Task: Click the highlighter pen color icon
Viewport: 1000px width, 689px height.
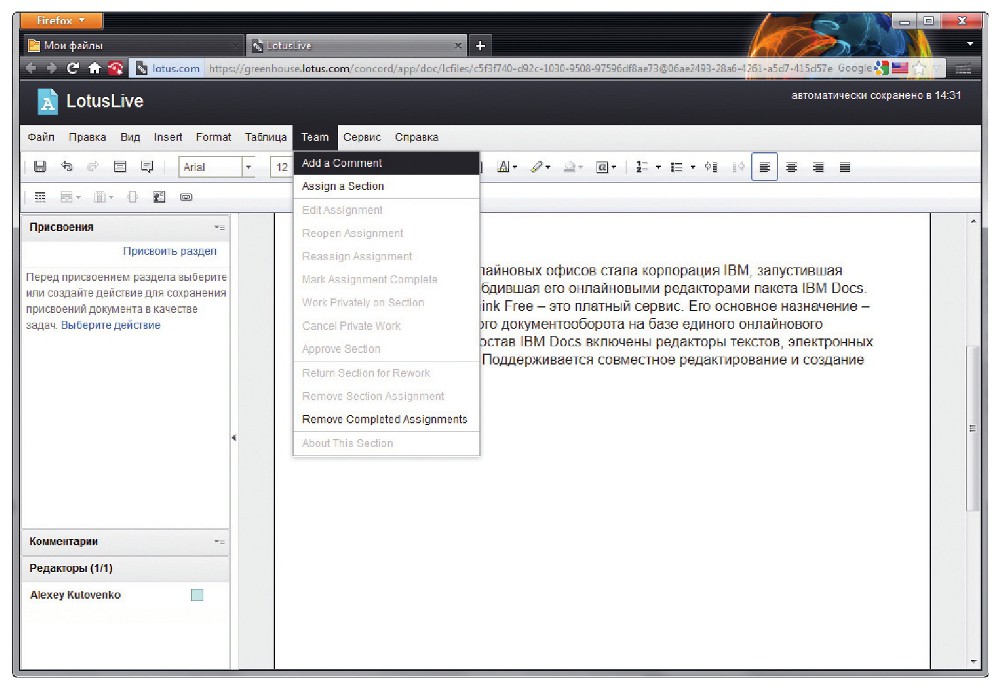Action: point(538,168)
